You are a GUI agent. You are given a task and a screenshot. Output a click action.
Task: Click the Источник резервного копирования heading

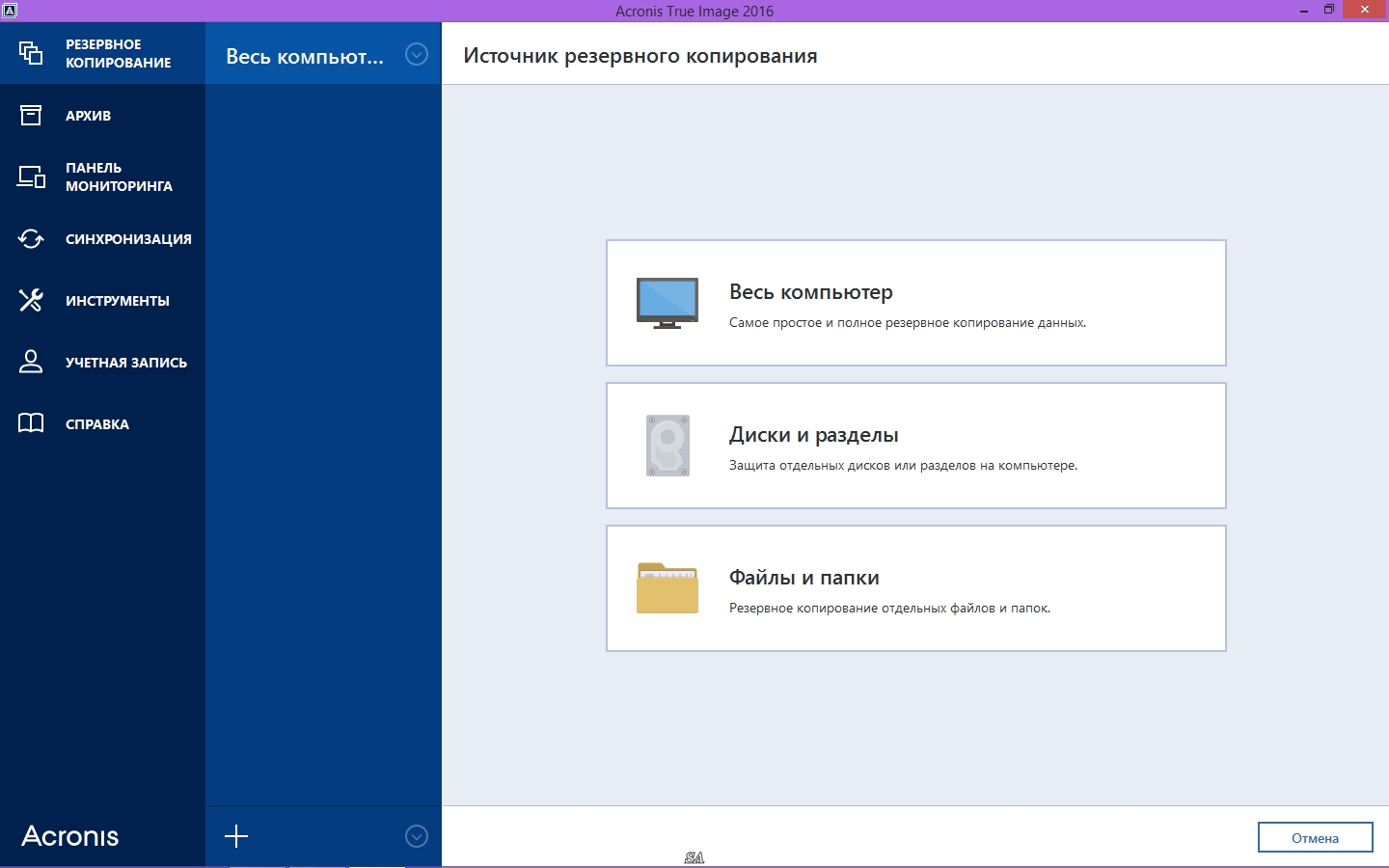(x=640, y=56)
